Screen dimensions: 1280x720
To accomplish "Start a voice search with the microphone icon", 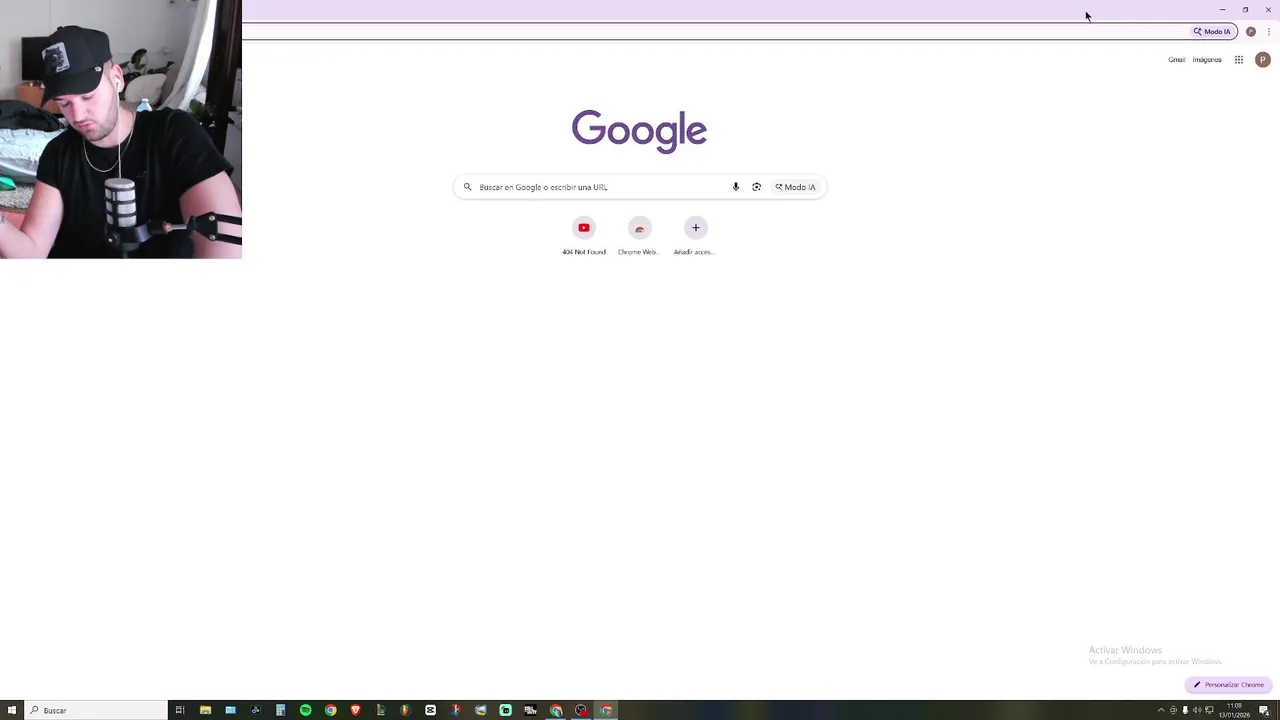I will [736, 187].
